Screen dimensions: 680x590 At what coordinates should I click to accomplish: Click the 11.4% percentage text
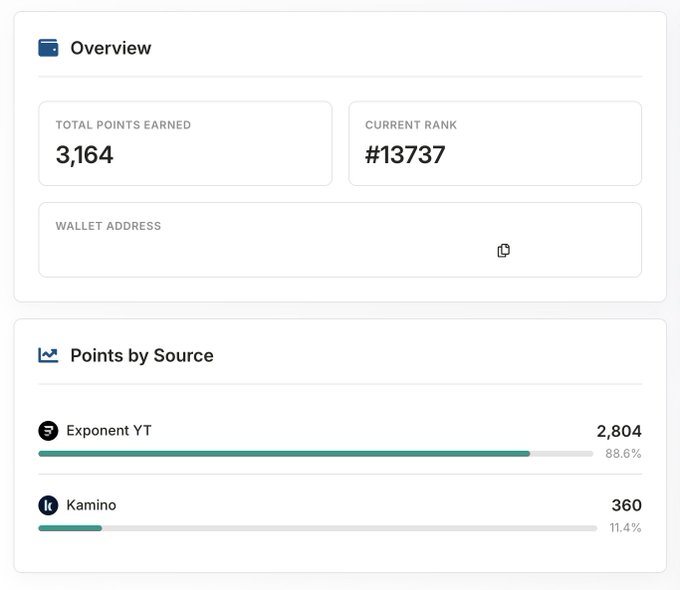click(x=625, y=528)
